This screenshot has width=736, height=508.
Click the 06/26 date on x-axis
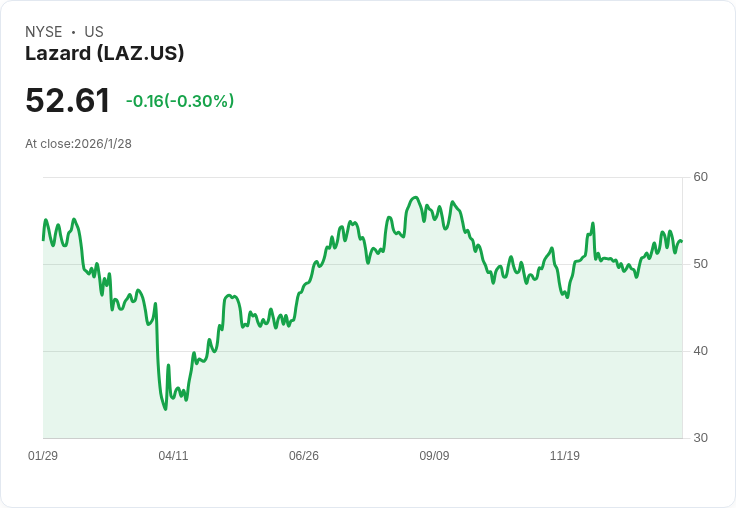tap(304, 456)
